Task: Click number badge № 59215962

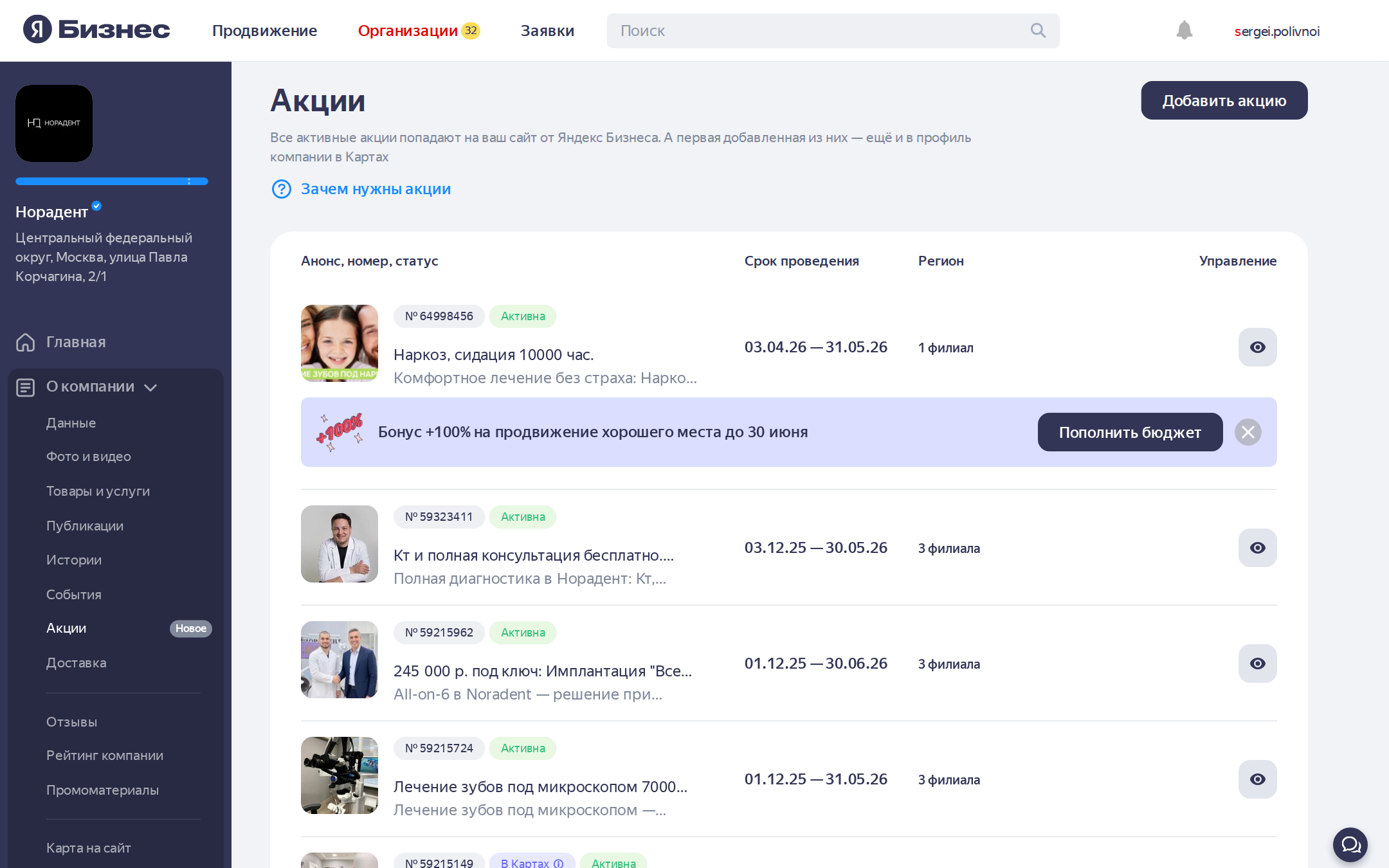Action: pyautogui.click(x=439, y=633)
